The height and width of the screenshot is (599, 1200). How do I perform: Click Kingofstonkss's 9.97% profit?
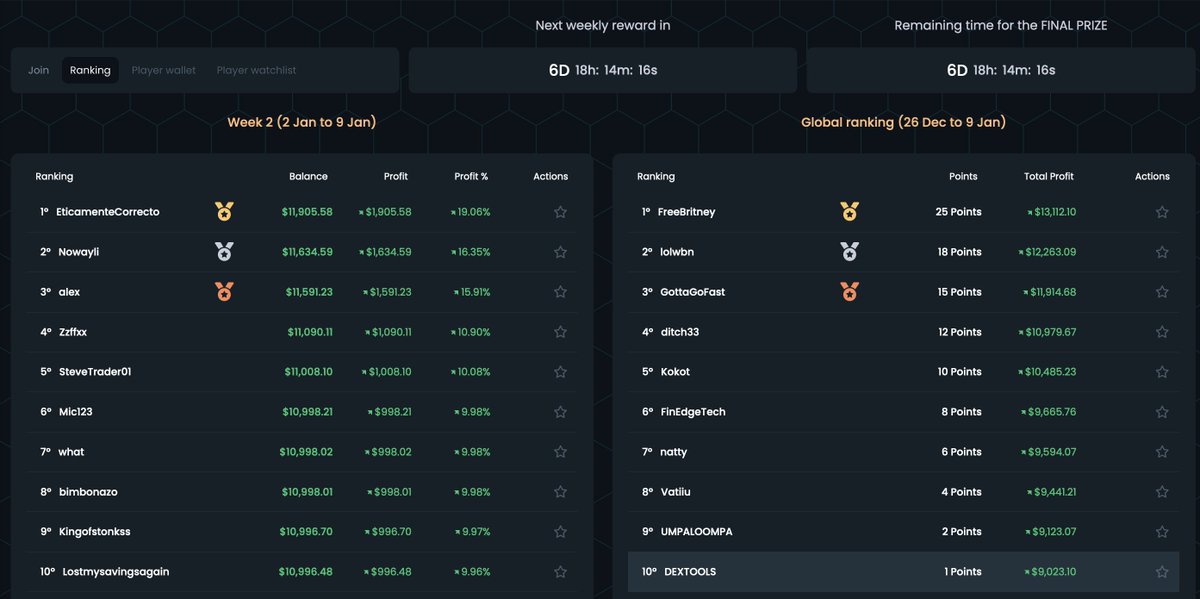471,532
